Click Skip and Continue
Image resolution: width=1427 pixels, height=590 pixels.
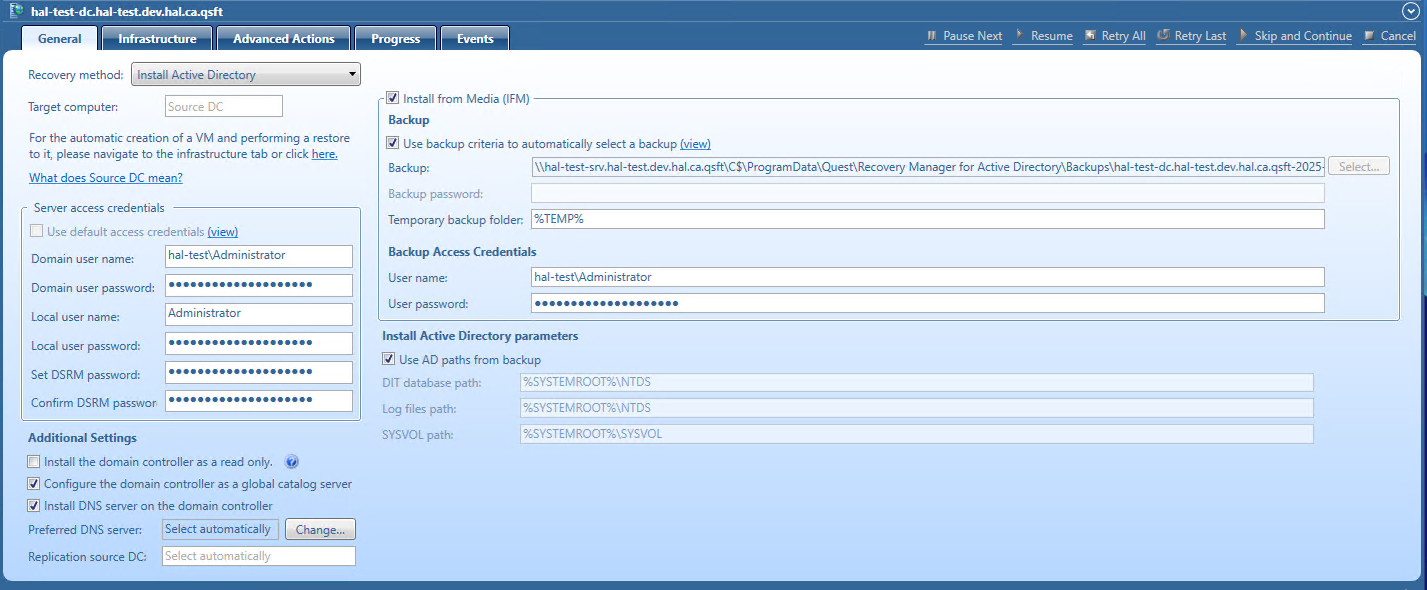click(1294, 36)
